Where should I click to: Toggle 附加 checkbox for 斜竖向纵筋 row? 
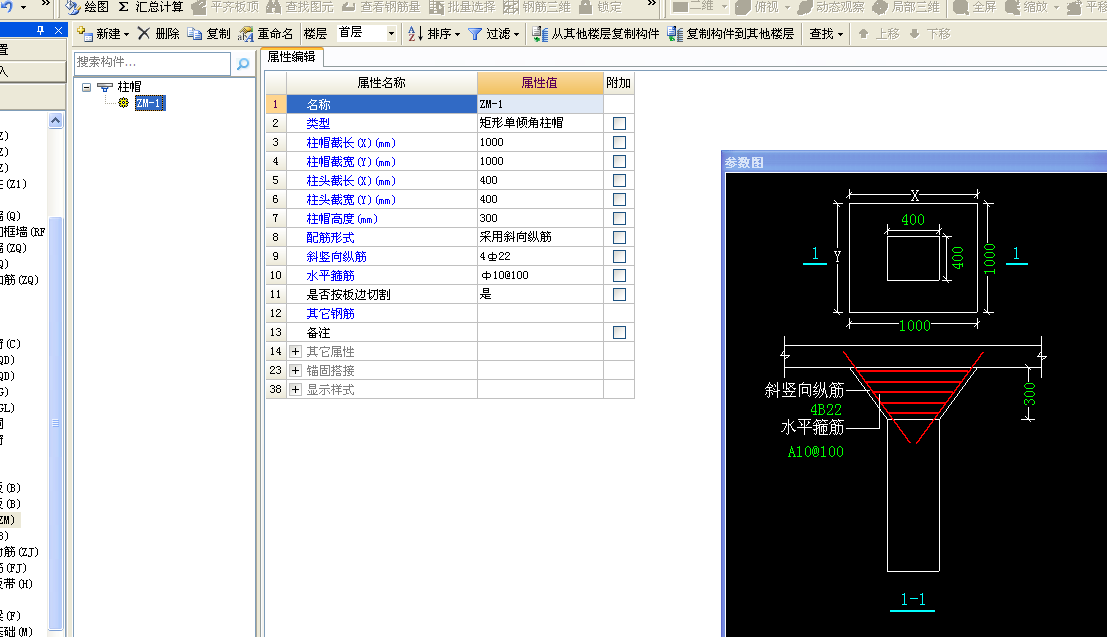coord(619,256)
